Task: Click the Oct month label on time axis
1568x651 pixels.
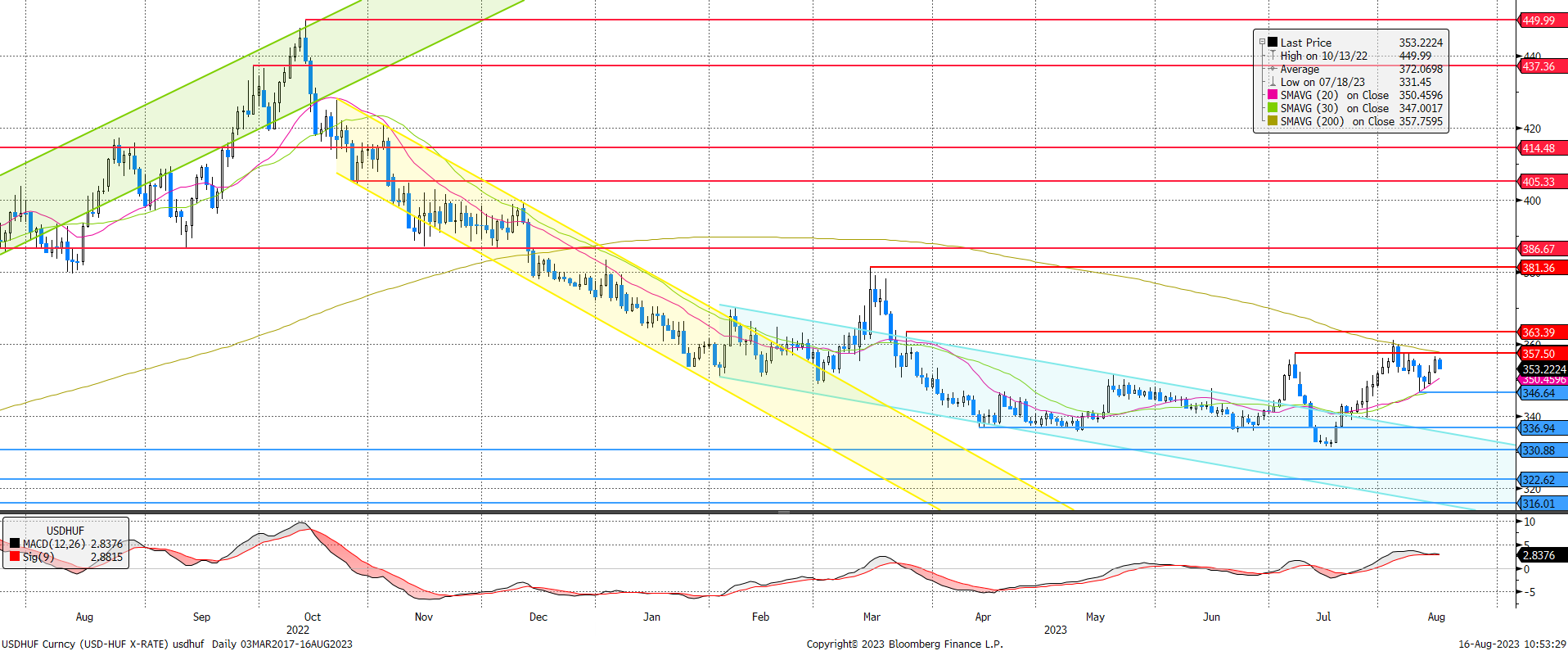Action: [313, 617]
